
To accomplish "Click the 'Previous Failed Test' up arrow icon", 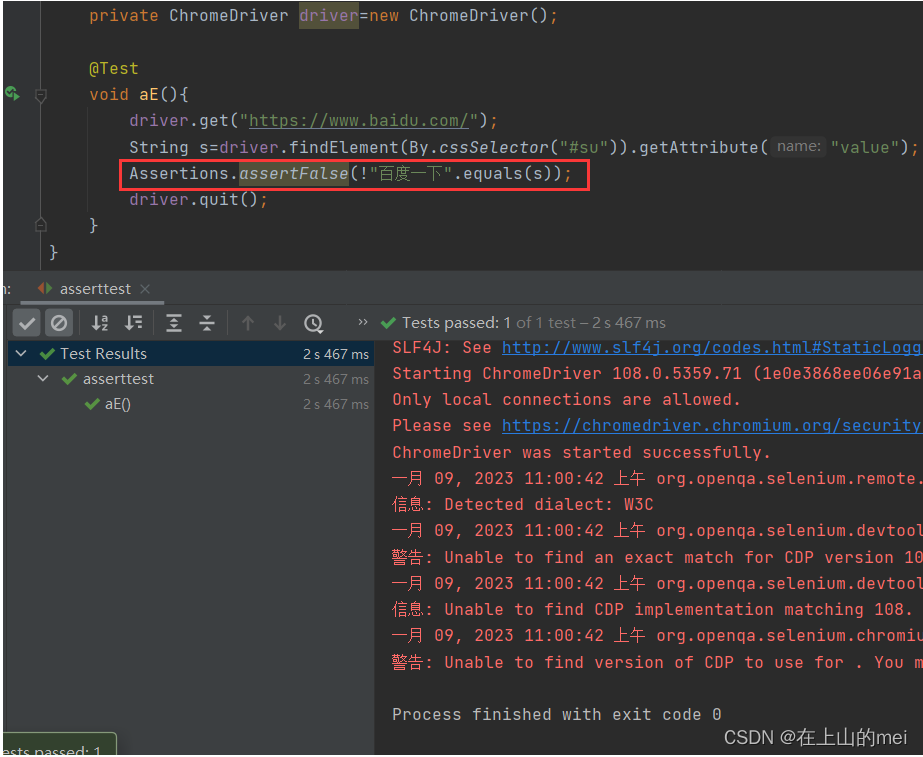I will [247, 322].
